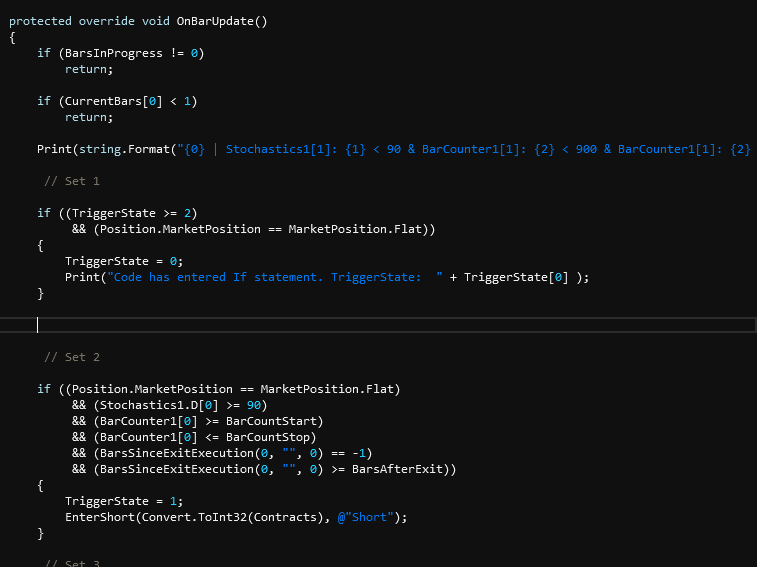757x567 pixels.
Task: Click the OnBarUpdate method name
Action: (x=219, y=21)
